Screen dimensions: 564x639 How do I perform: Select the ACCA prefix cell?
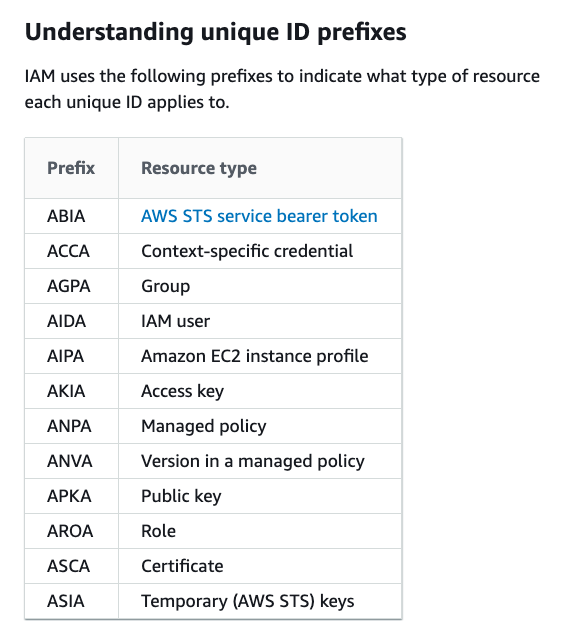(x=72, y=251)
